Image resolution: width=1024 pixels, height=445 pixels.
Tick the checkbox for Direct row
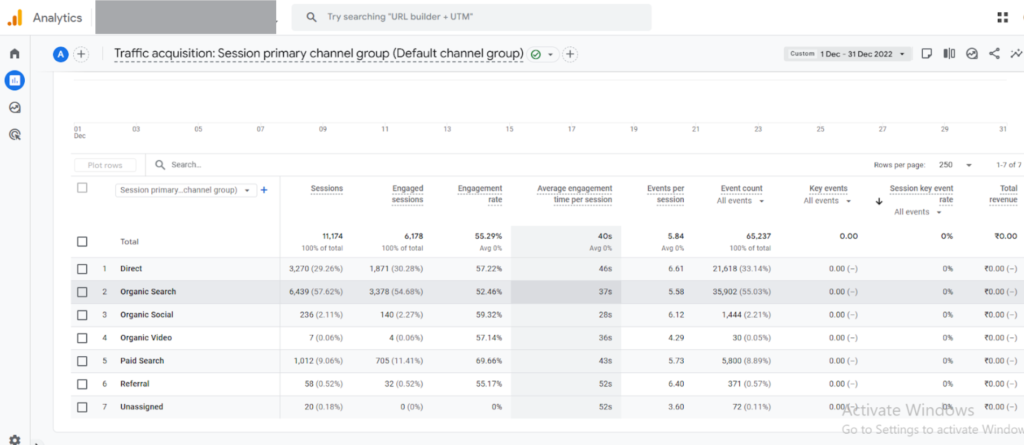[x=82, y=269]
